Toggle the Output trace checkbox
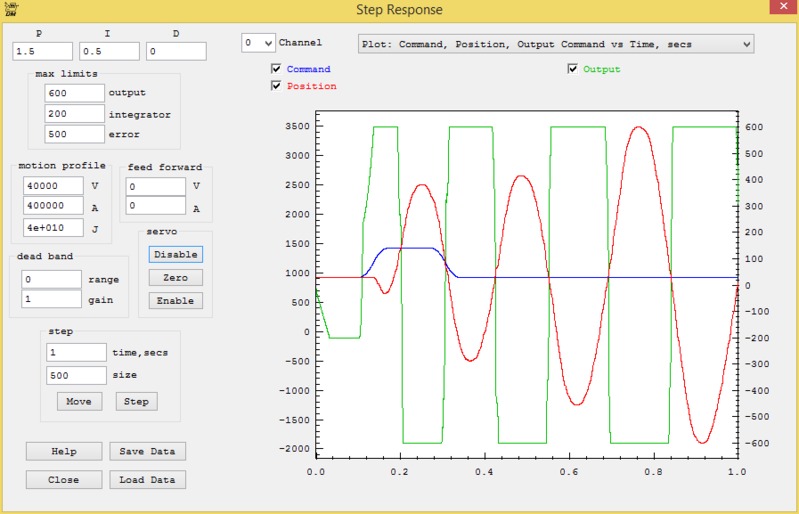Image resolution: width=799 pixels, height=514 pixels. [x=573, y=69]
